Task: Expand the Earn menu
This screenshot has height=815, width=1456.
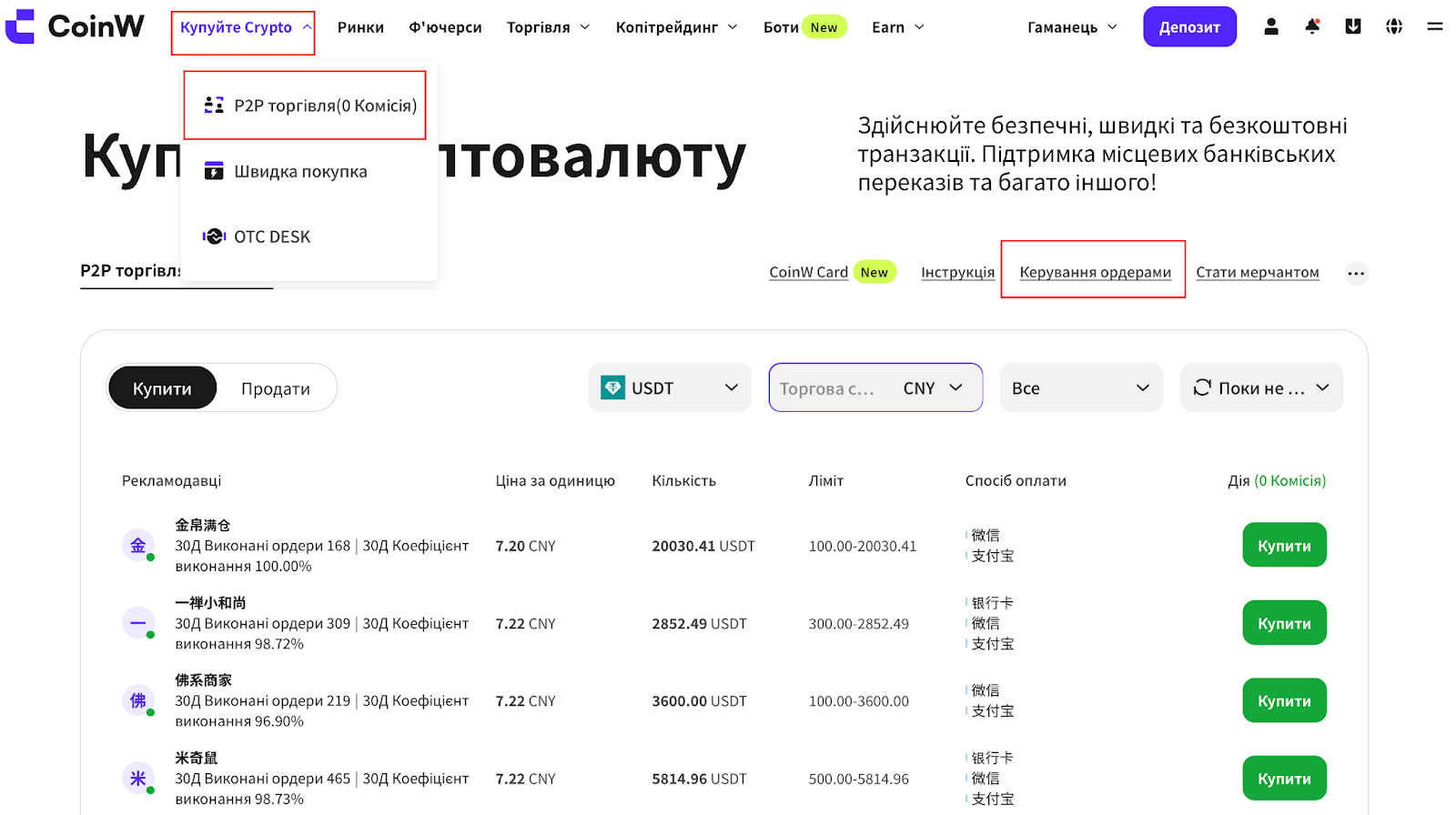Action: click(898, 27)
